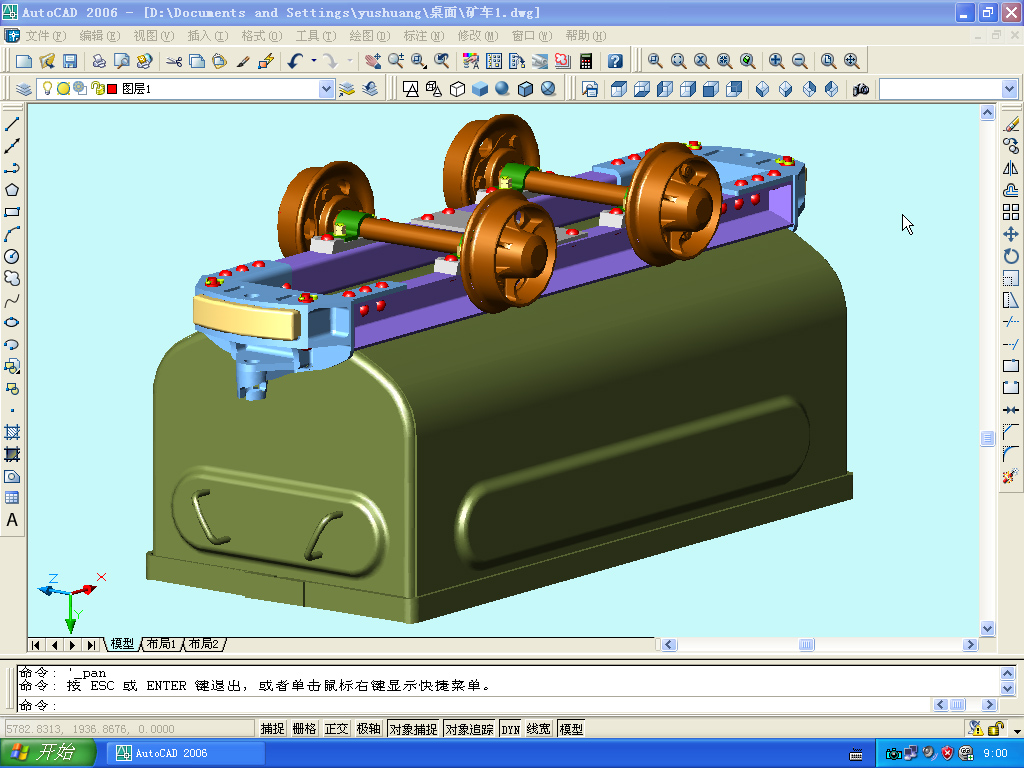Image resolution: width=1024 pixels, height=768 pixels.
Task: Open the 视图 menu
Action: point(153,36)
